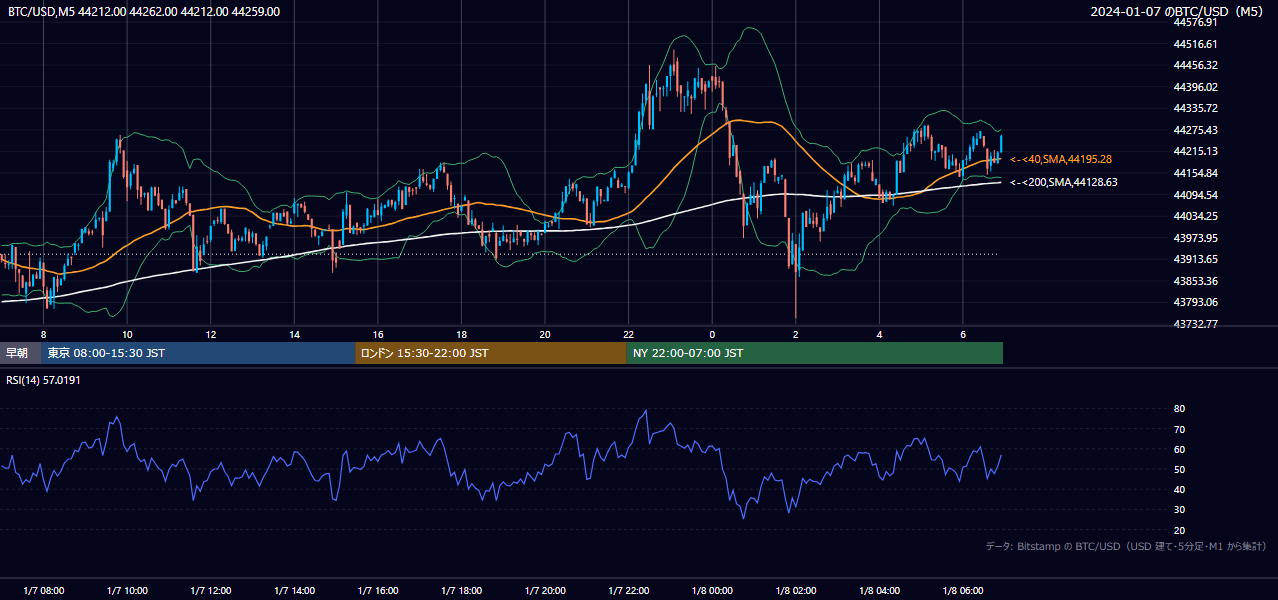Screen dimensions: 1278x600
Task: Click the 43973.95 price axis label
Action: pyautogui.click(x=1195, y=238)
